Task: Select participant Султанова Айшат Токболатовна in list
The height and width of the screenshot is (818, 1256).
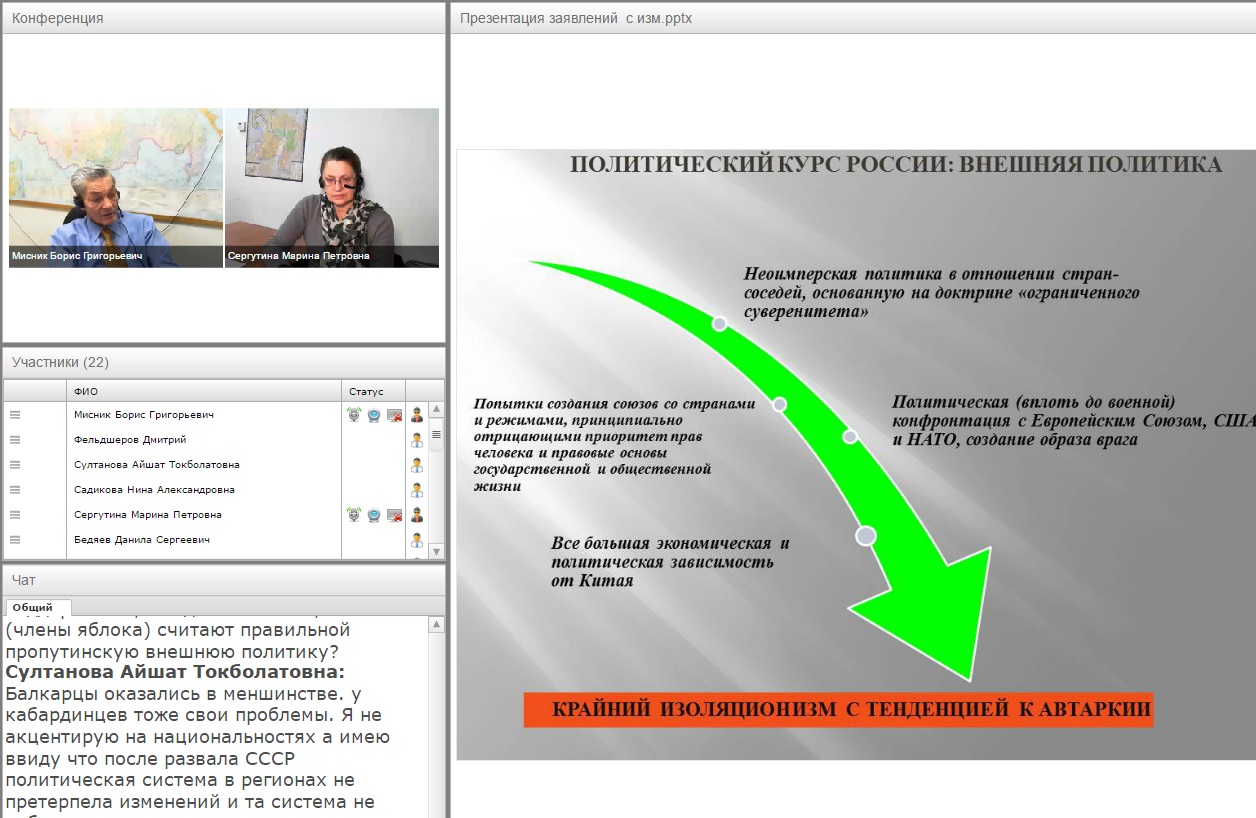Action: (157, 465)
